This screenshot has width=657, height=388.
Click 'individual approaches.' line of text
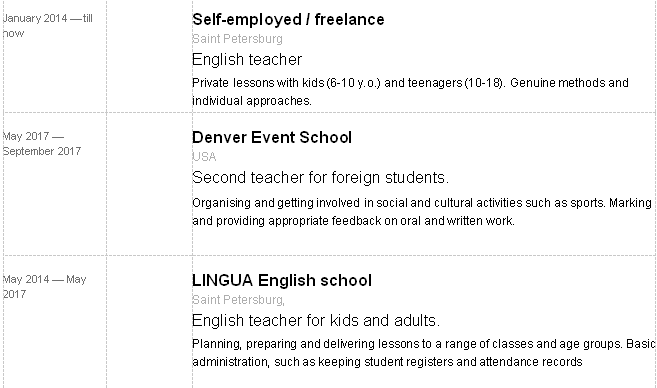pos(252,101)
